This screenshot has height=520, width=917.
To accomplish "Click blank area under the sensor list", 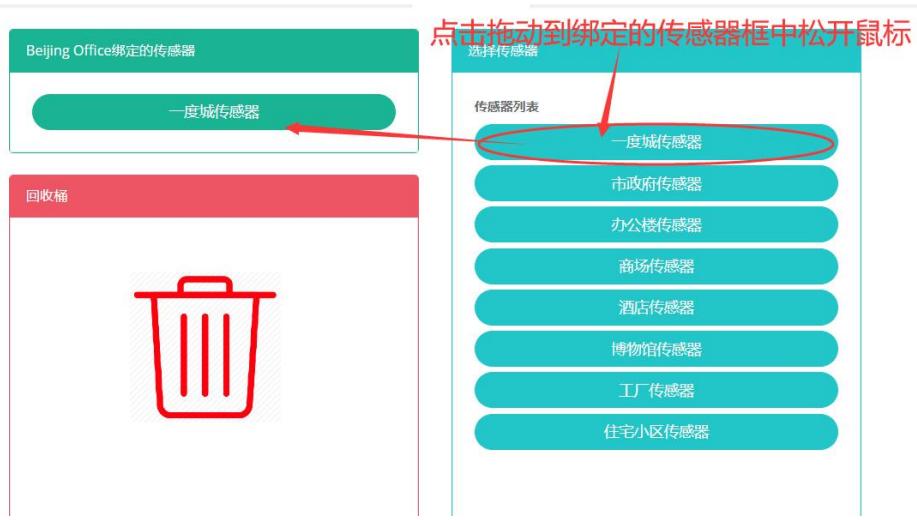I will [656, 485].
